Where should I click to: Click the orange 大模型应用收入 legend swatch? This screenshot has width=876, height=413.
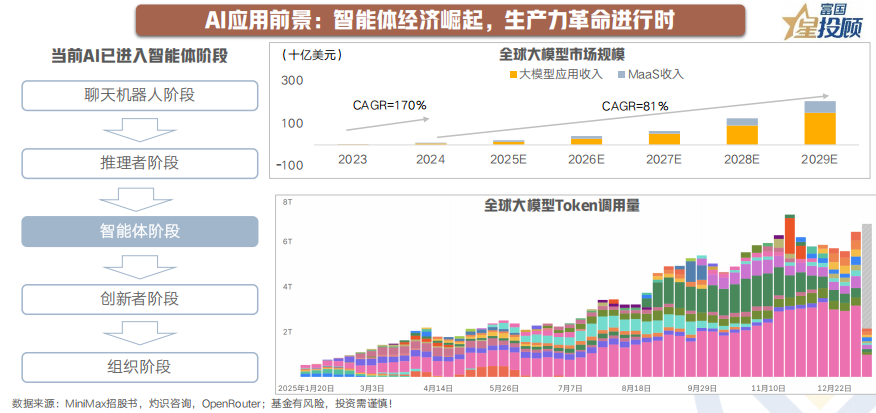[511, 75]
